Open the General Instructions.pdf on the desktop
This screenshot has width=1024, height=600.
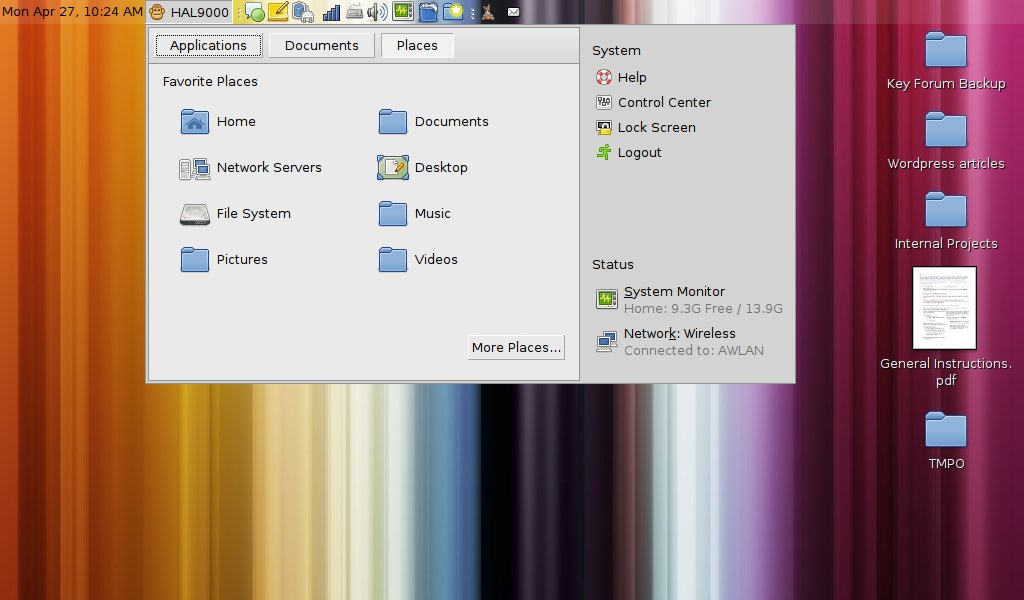944,310
